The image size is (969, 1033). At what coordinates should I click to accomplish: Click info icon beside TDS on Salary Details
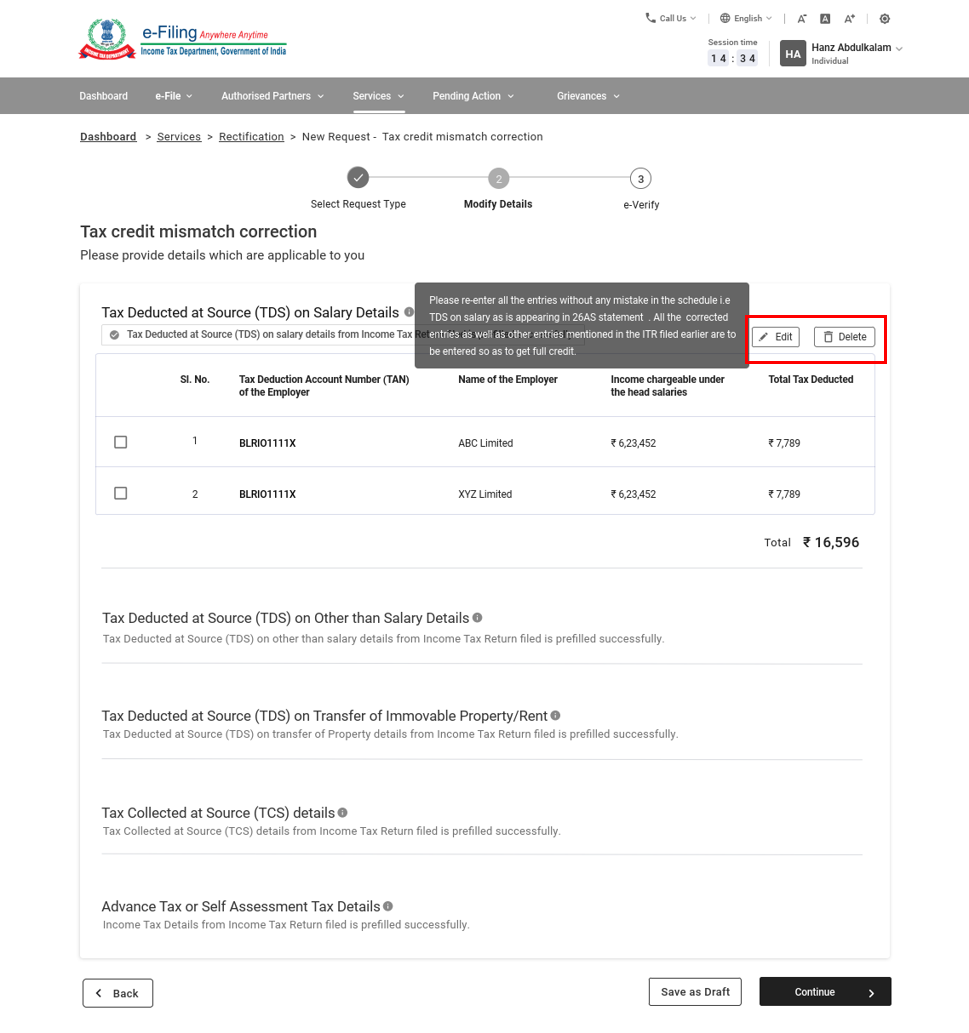point(409,312)
